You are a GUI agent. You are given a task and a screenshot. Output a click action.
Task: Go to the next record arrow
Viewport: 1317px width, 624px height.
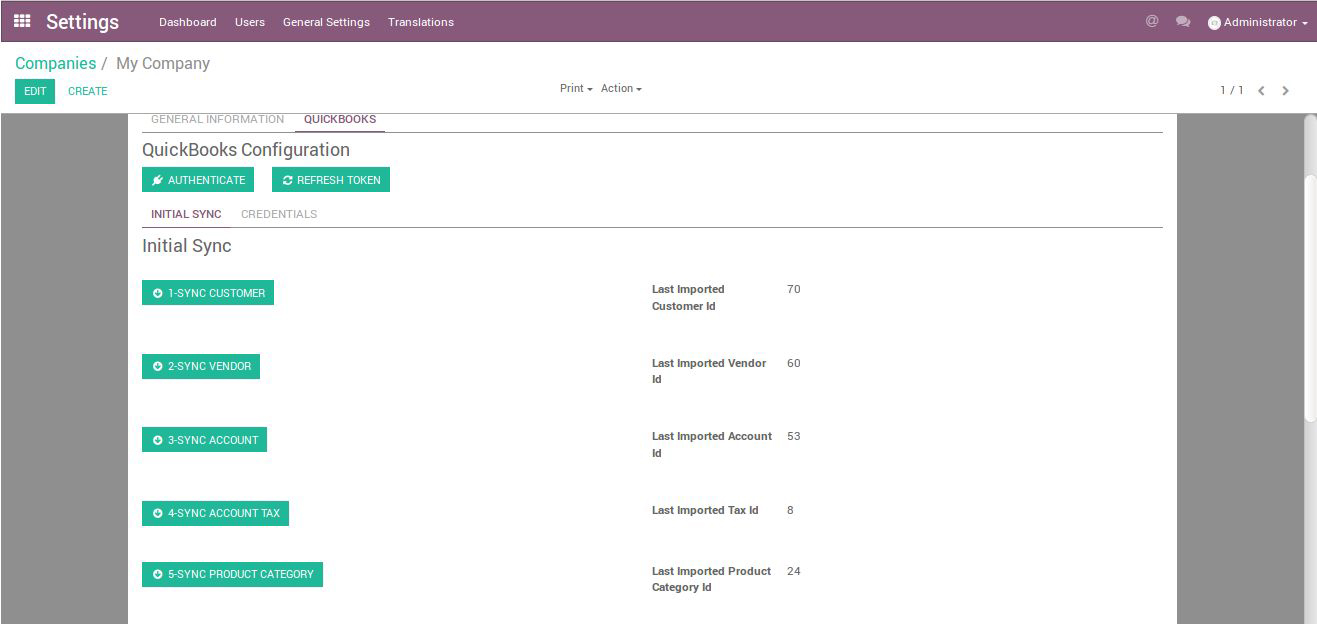1286,91
